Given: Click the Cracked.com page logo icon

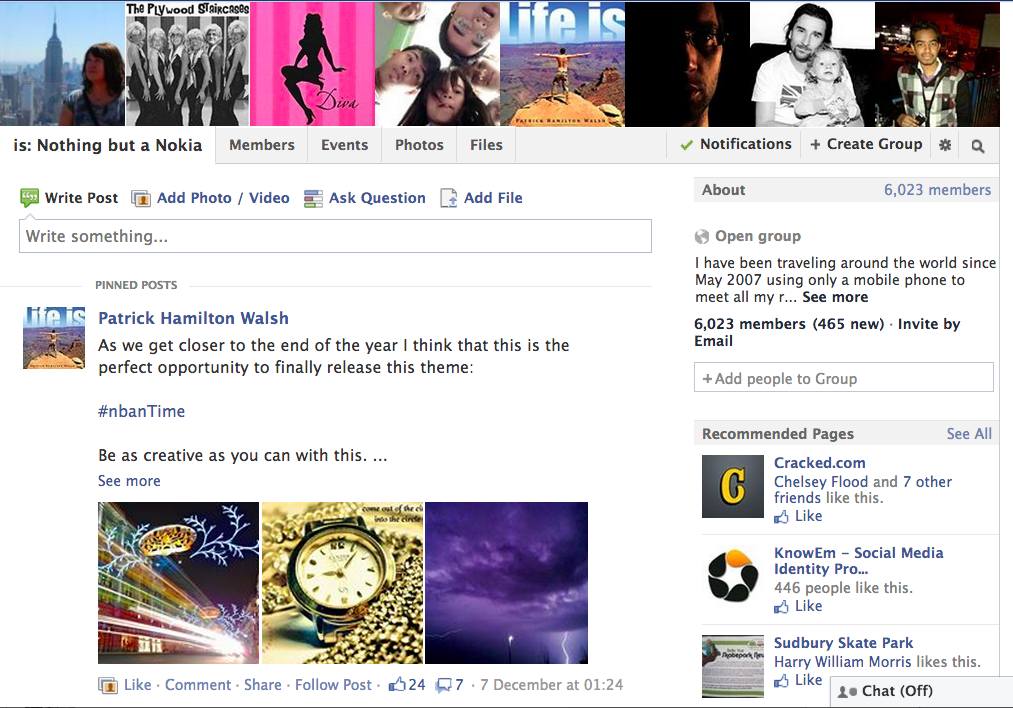Looking at the screenshot, I should click(732, 486).
